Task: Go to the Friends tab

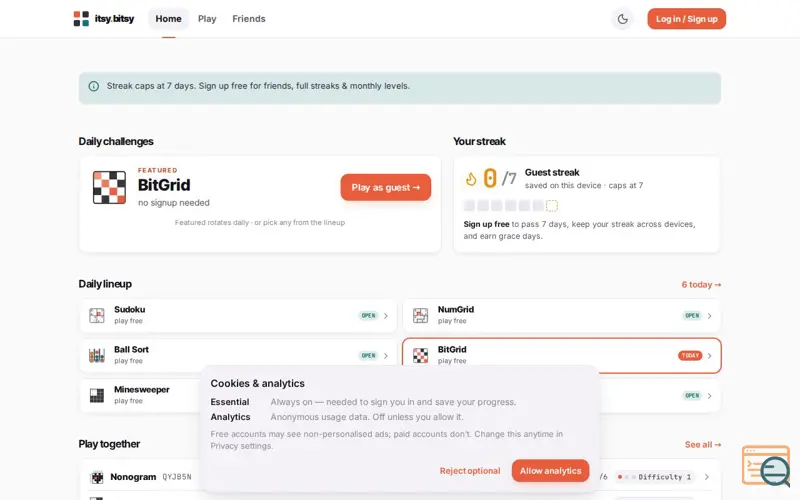Action: (249, 19)
